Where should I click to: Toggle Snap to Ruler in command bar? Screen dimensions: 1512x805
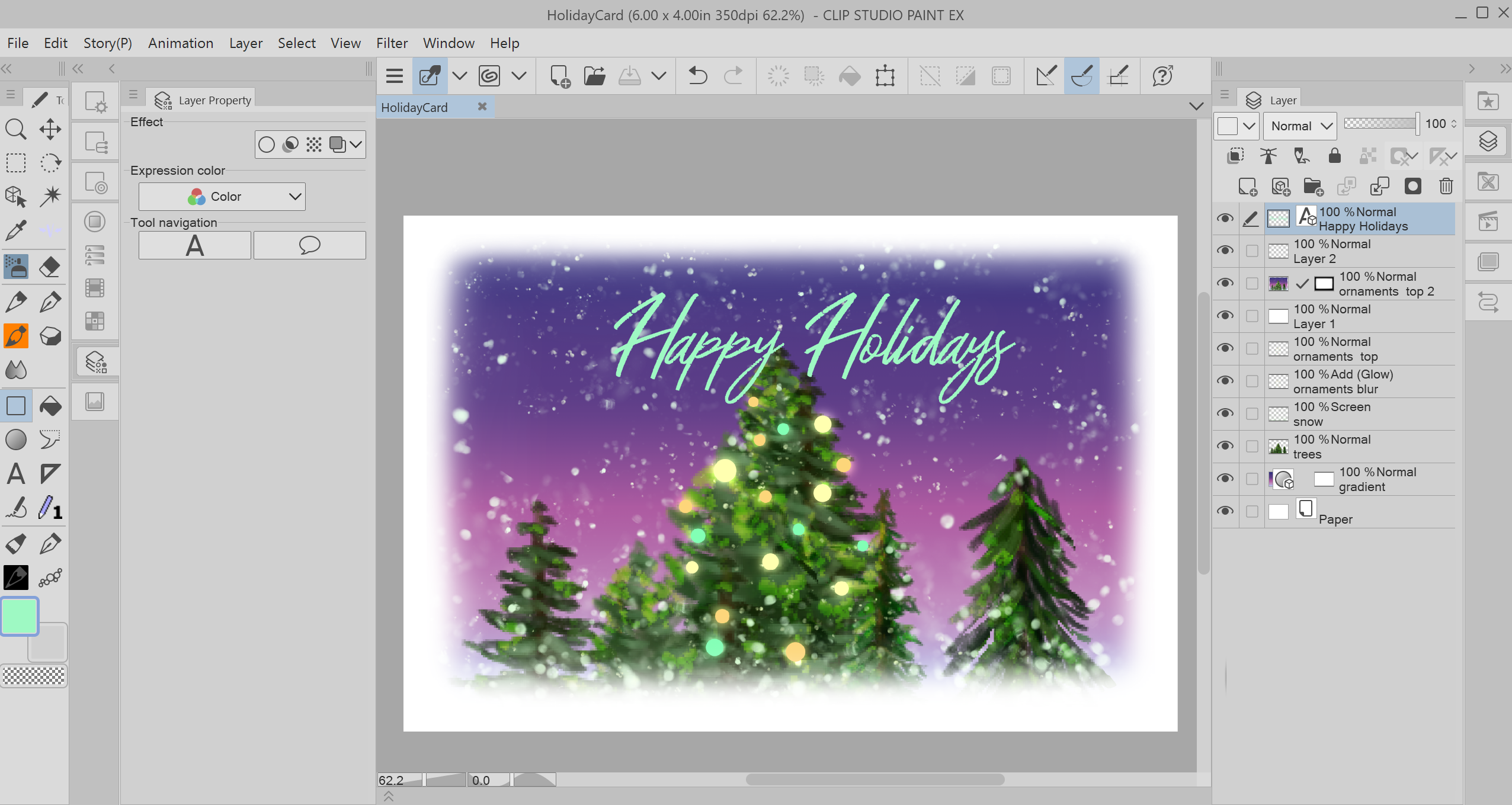[x=1046, y=76]
